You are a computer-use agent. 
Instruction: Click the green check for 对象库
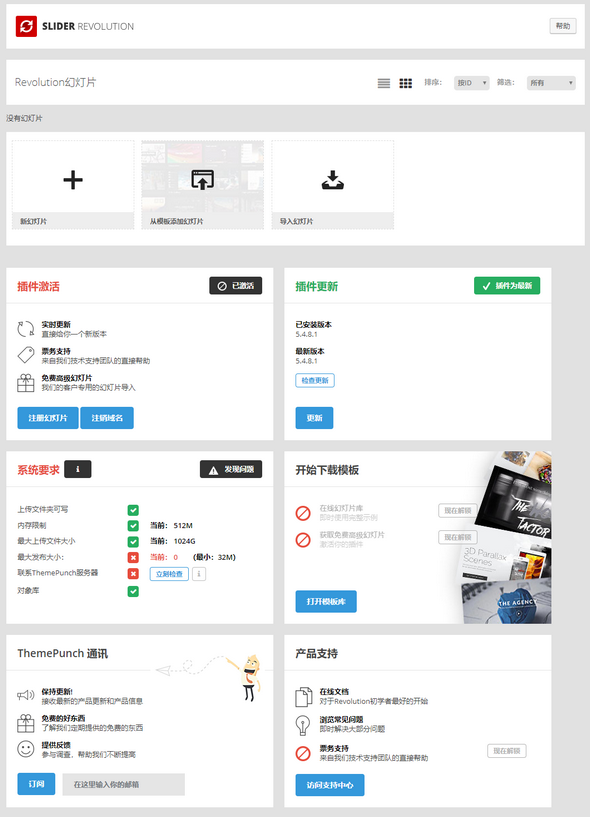[133, 591]
